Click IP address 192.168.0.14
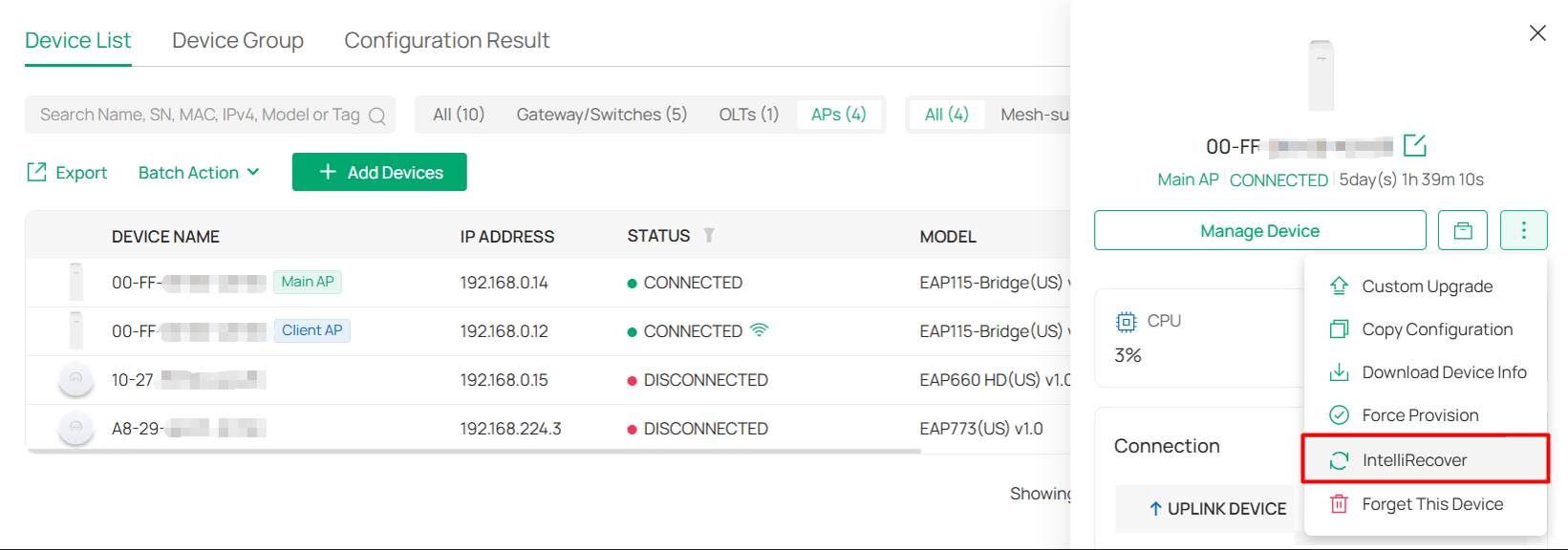 tap(505, 283)
